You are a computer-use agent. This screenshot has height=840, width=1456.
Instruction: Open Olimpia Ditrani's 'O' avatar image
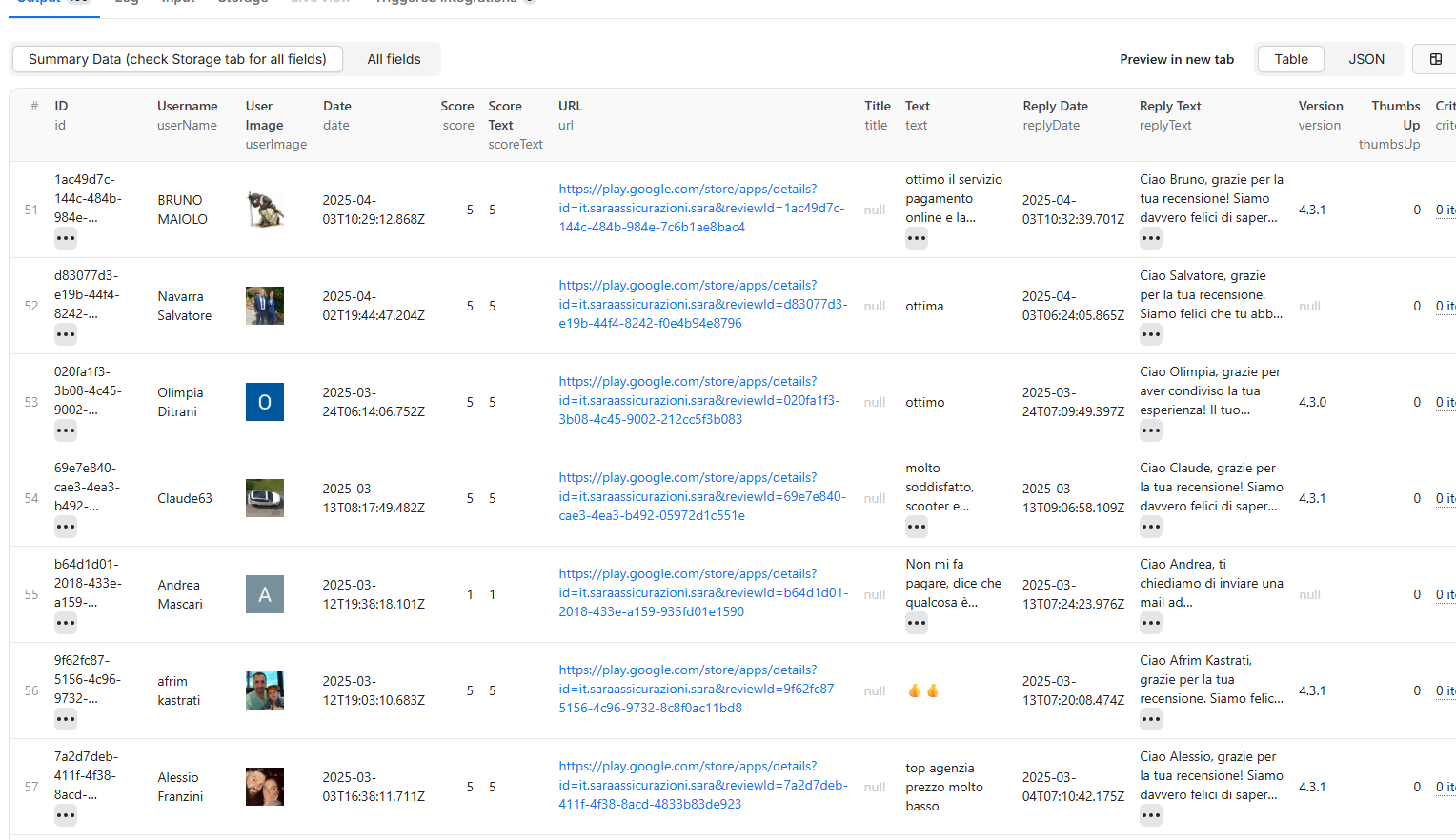tap(265, 402)
